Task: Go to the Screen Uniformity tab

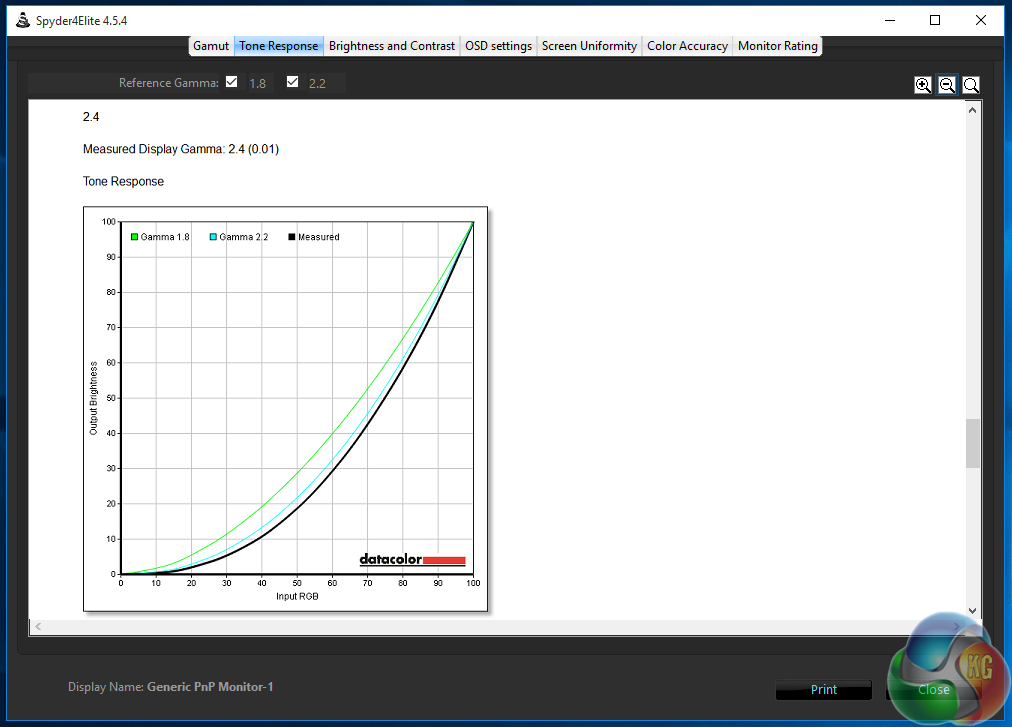Action: click(x=589, y=46)
